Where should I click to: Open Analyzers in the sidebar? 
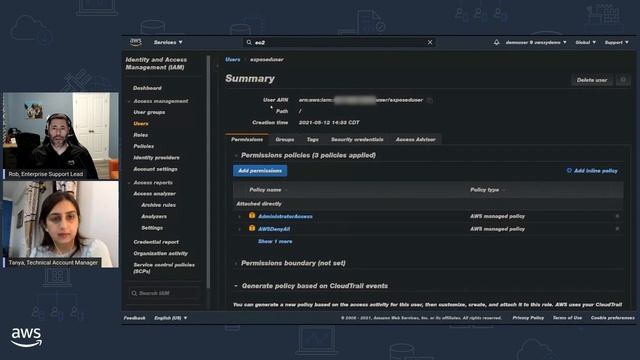pos(154,217)
